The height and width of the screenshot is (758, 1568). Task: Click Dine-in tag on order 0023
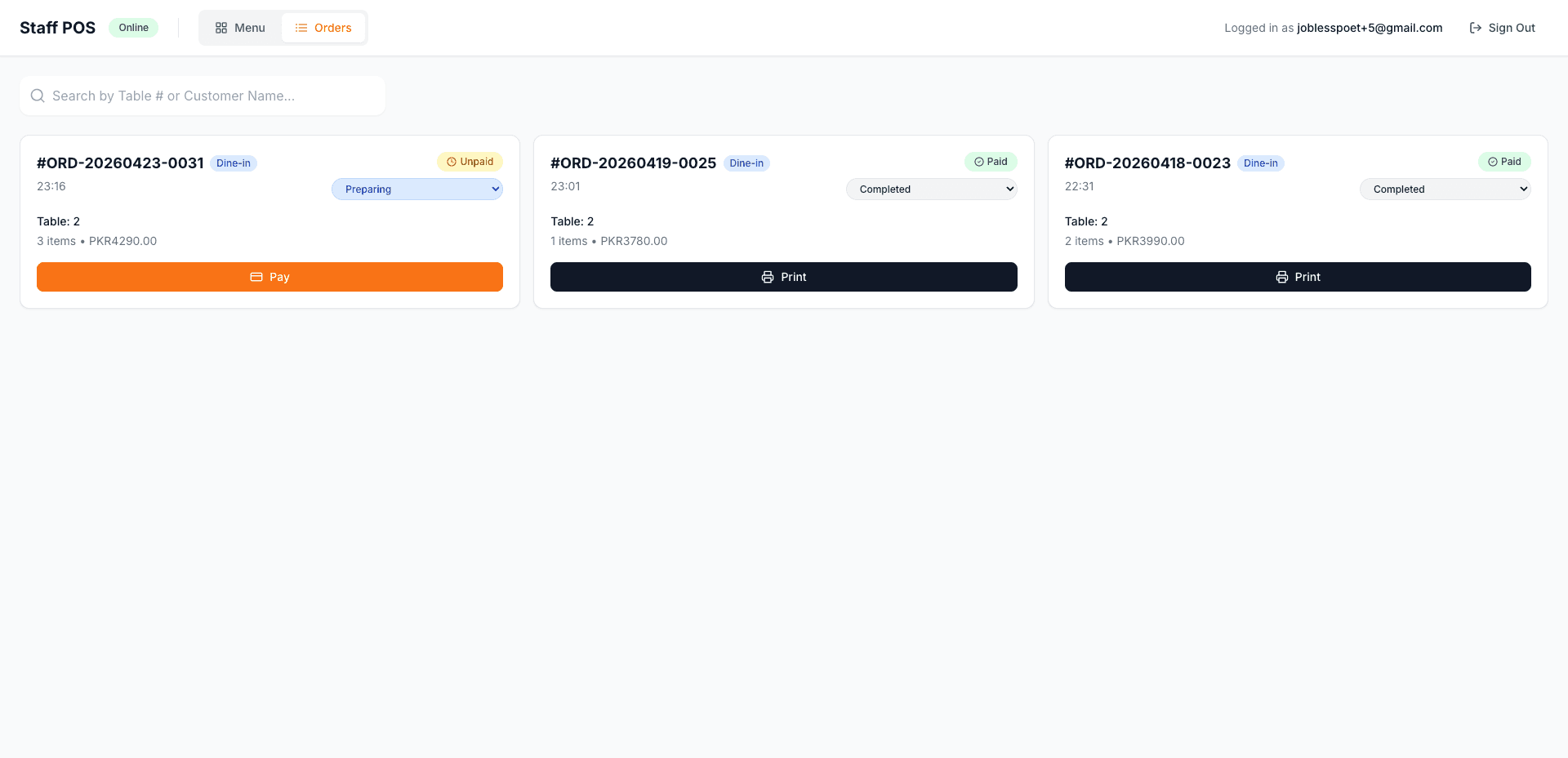[1261, 163]
